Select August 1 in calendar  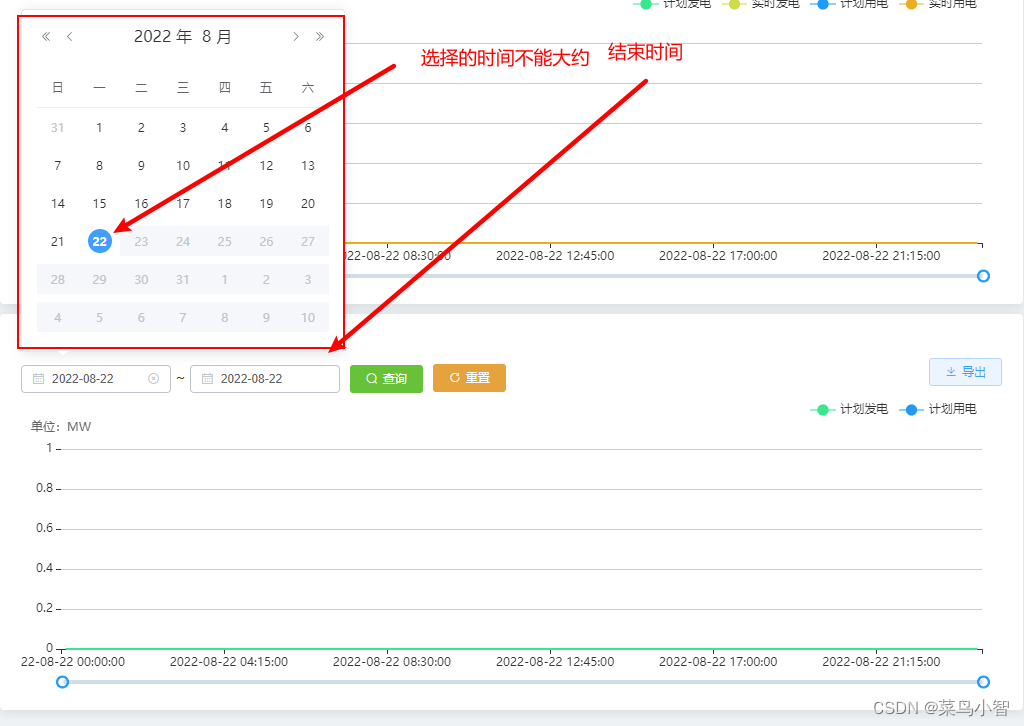pos(99,127)
